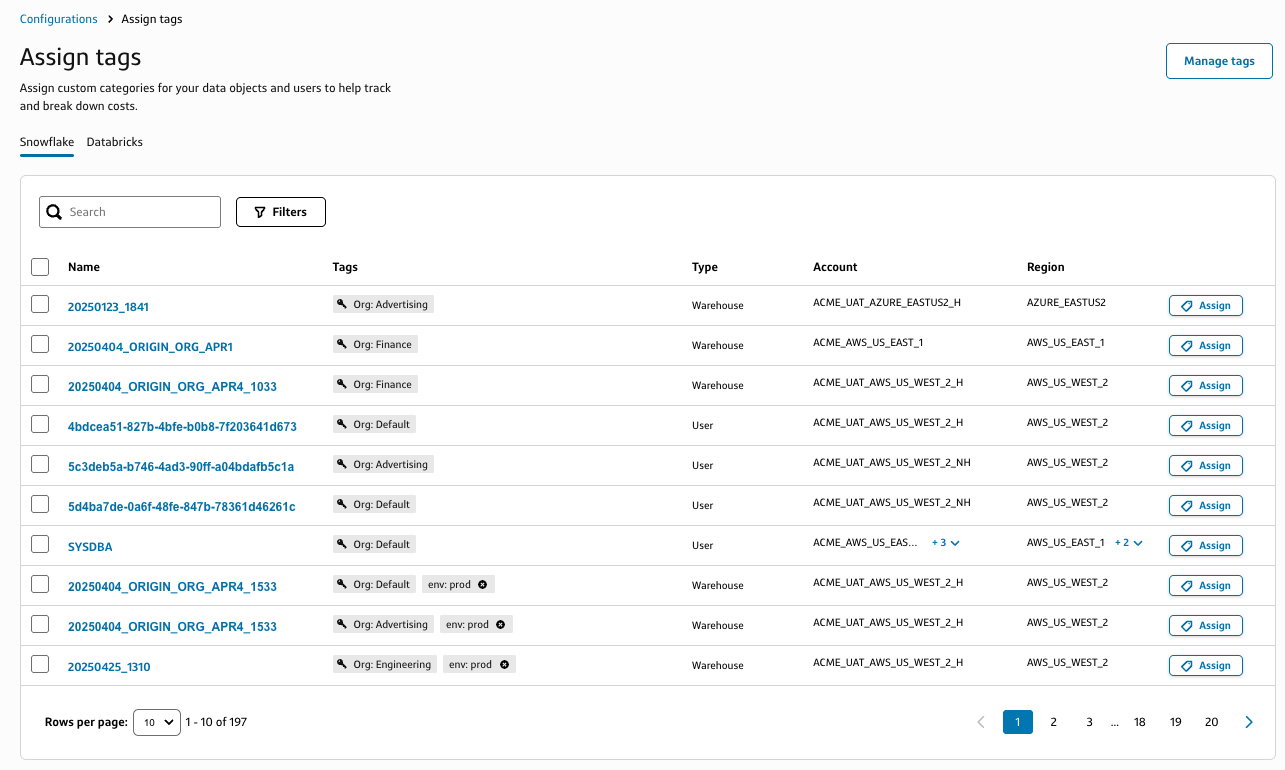Jump to page 19
1285x770 pixels.
[1176, 722]
